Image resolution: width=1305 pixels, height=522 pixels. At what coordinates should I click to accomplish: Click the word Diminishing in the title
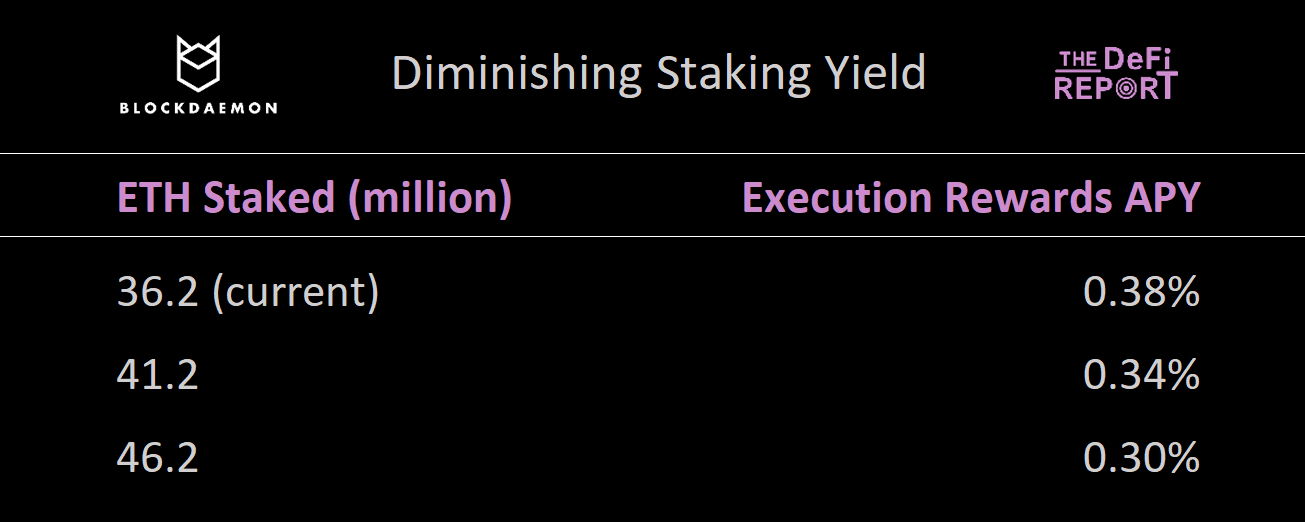coord(516,73)
